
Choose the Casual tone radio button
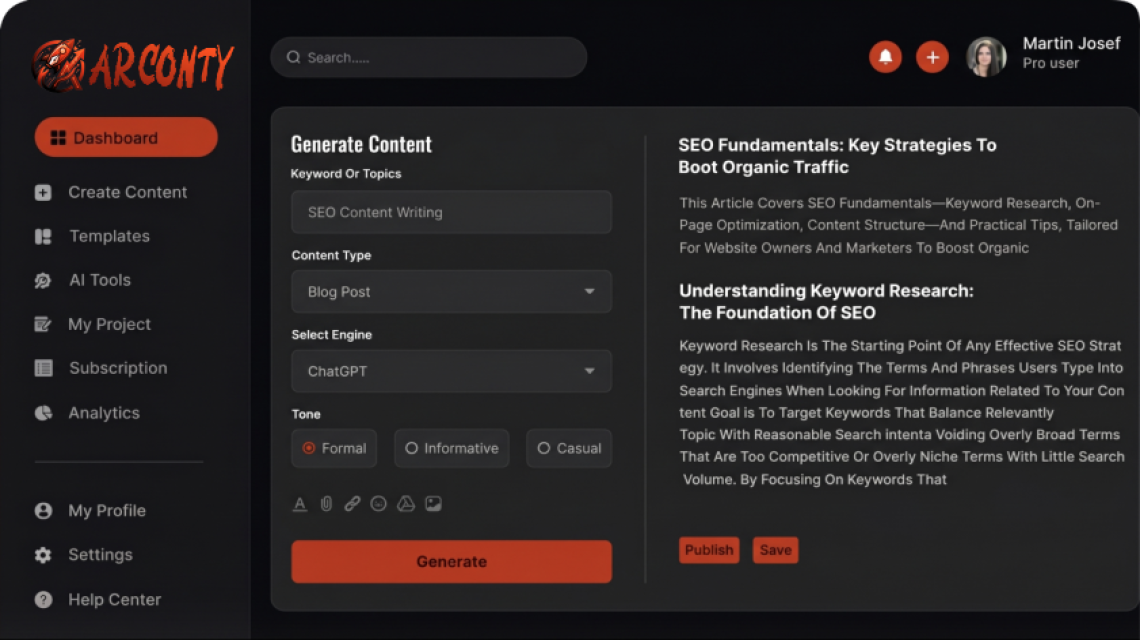(x=569, y=448)
